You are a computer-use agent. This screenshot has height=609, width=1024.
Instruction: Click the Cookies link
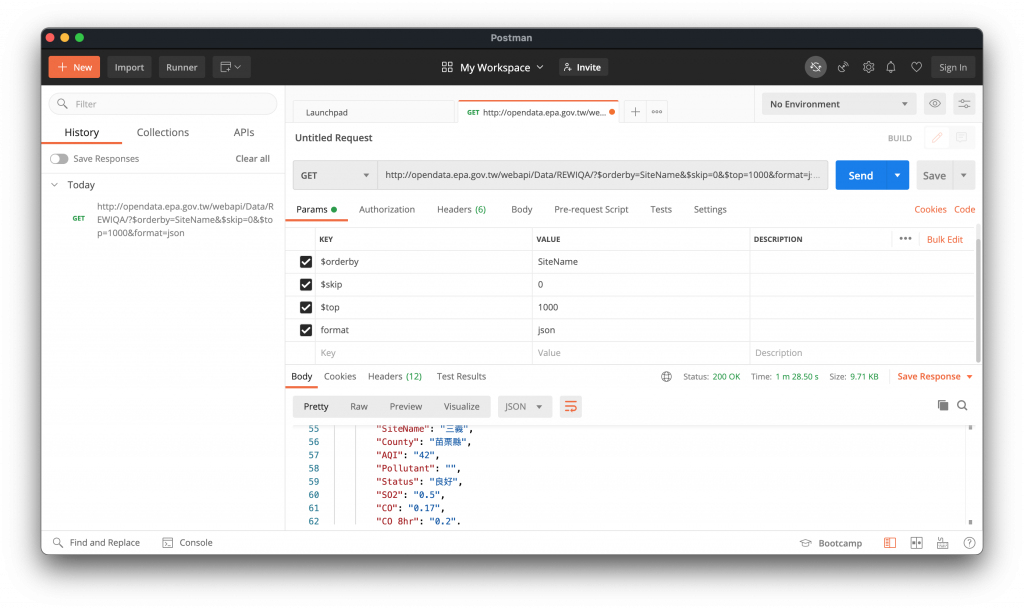click(x=930, y=210)
